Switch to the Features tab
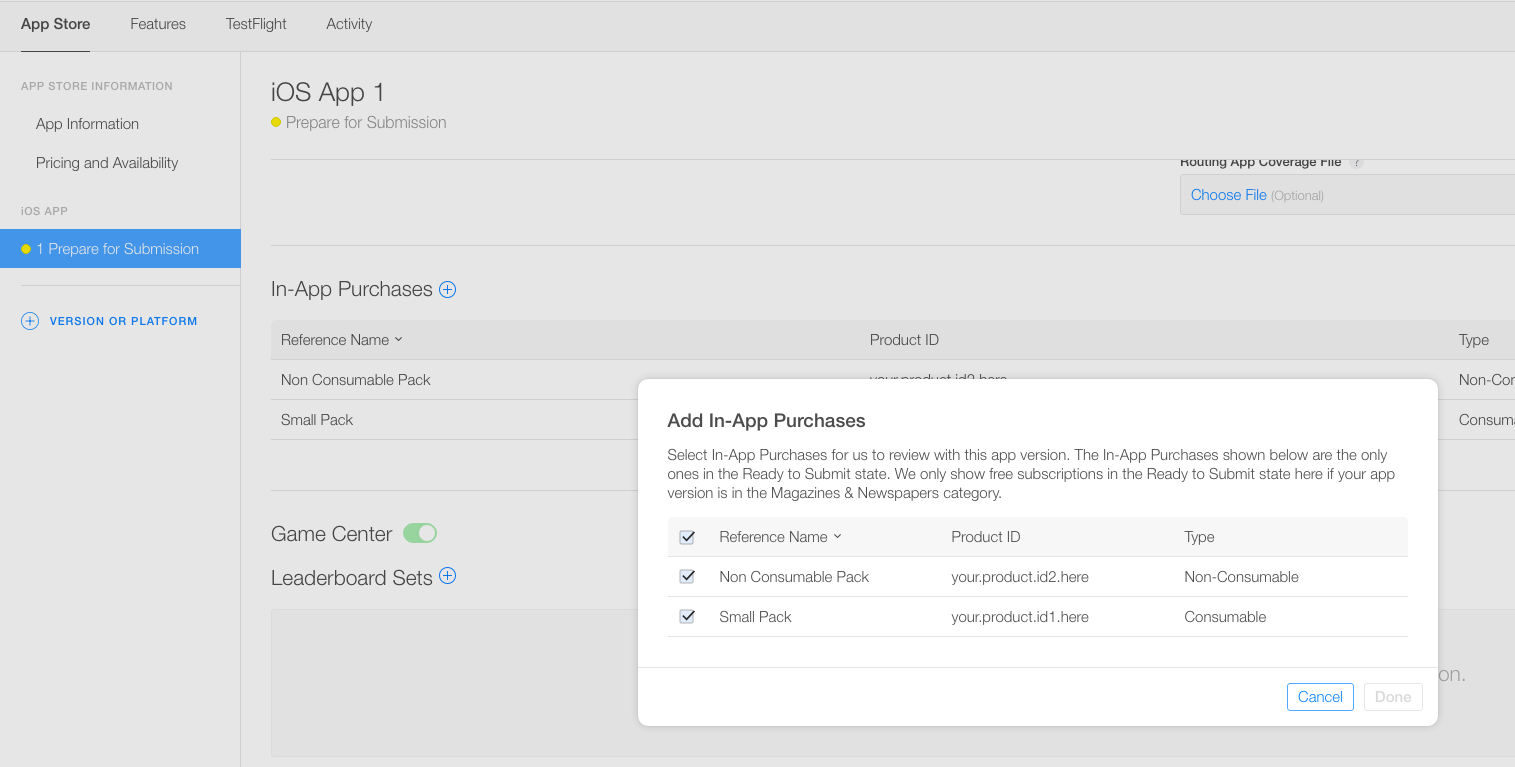 (x=157, y=23)
